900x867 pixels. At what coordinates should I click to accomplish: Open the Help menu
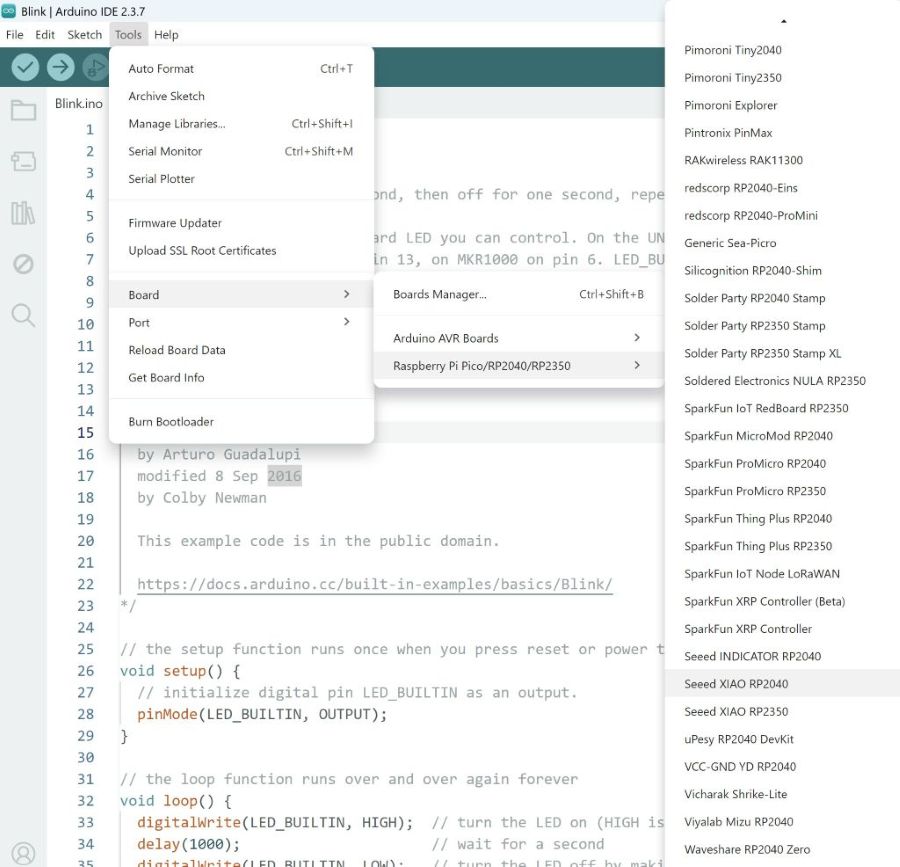click(166, 34)
